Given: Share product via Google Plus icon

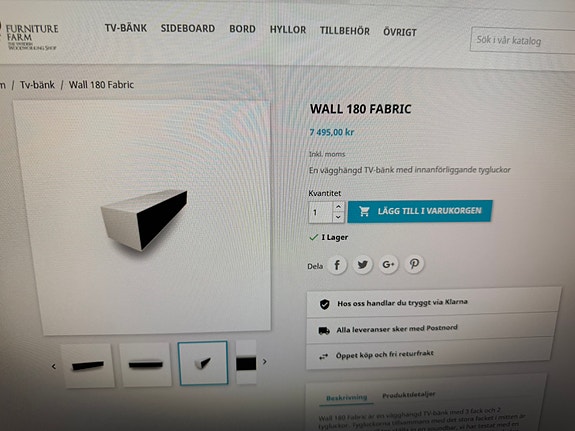Looking at the screenshot, I should coord(388,264).
